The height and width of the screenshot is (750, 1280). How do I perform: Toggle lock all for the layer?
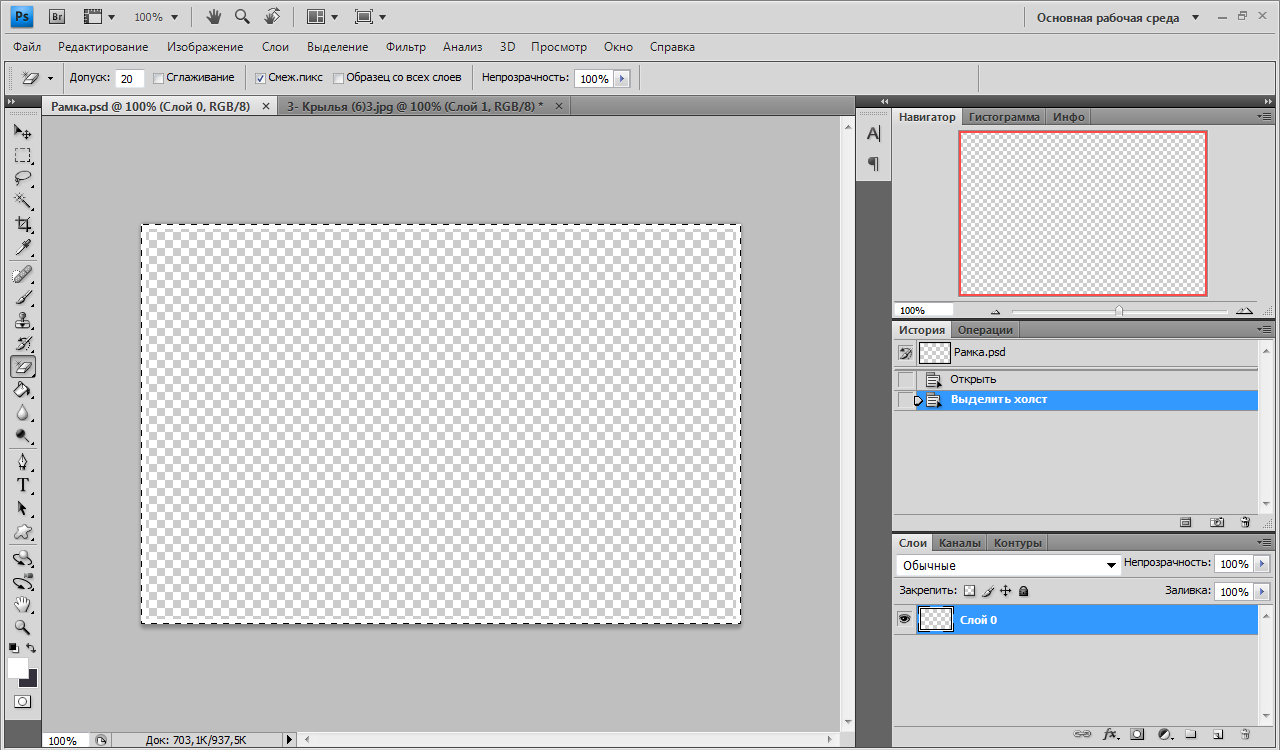click(1023, 591)
